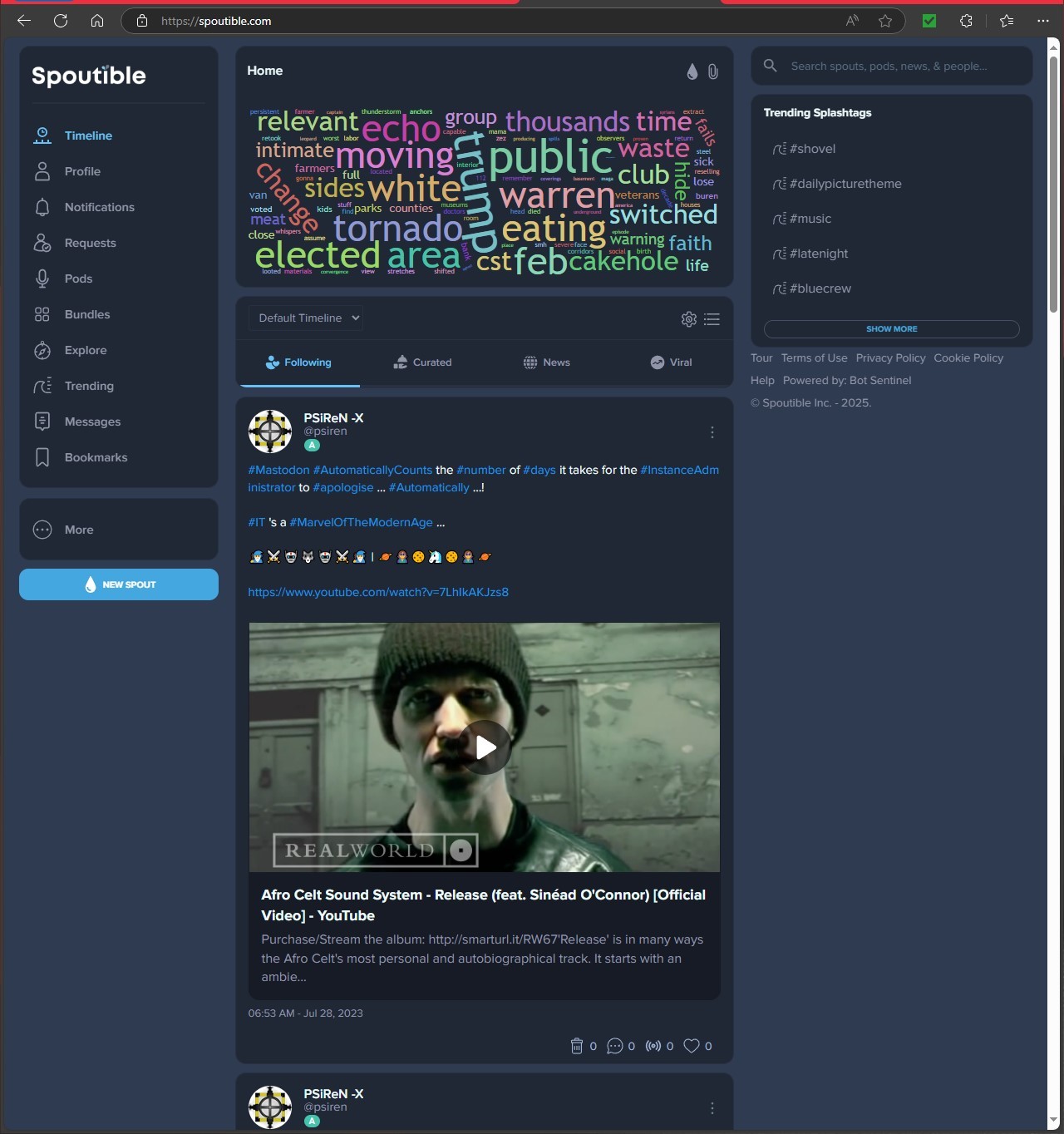
Task: Click Show More under Trending Splashtags
Action: [891, 329]
